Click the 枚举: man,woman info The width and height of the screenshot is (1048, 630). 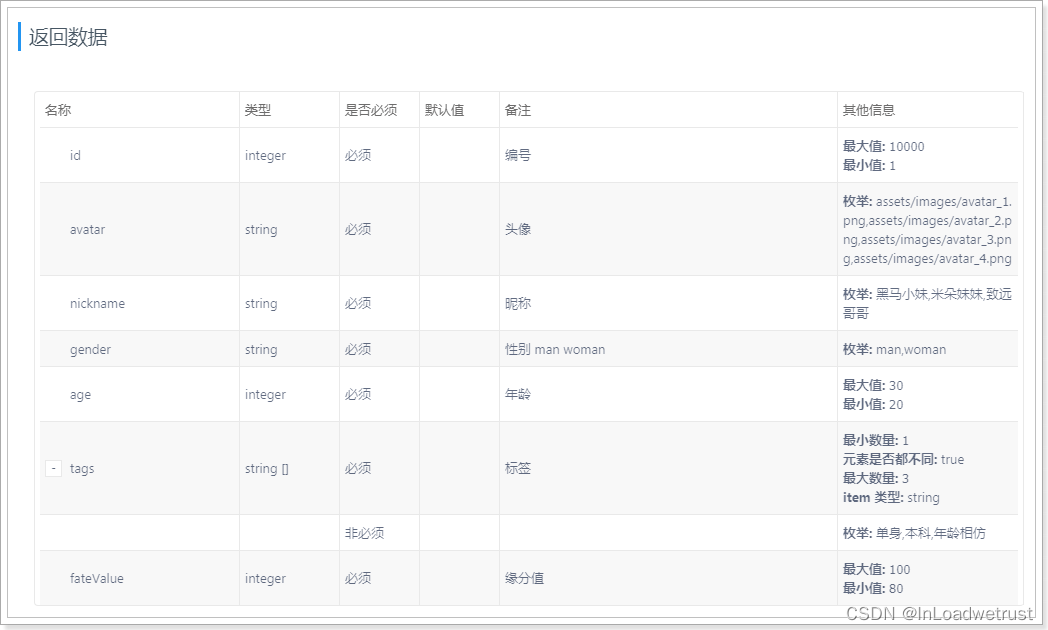tap(894, 349)
